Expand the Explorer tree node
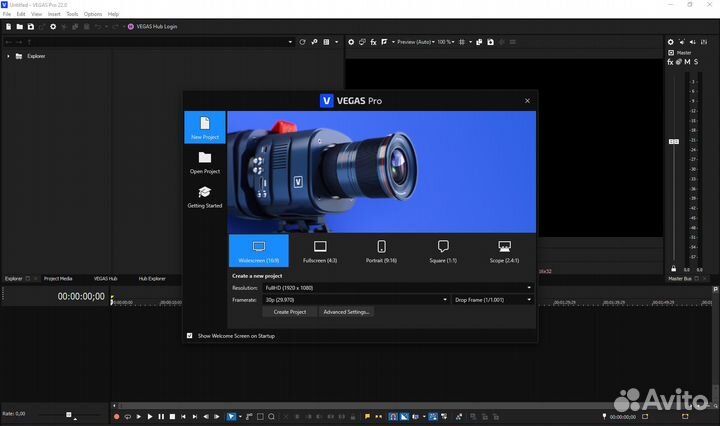This screenshot has height=426, width=720. point(8,56)
